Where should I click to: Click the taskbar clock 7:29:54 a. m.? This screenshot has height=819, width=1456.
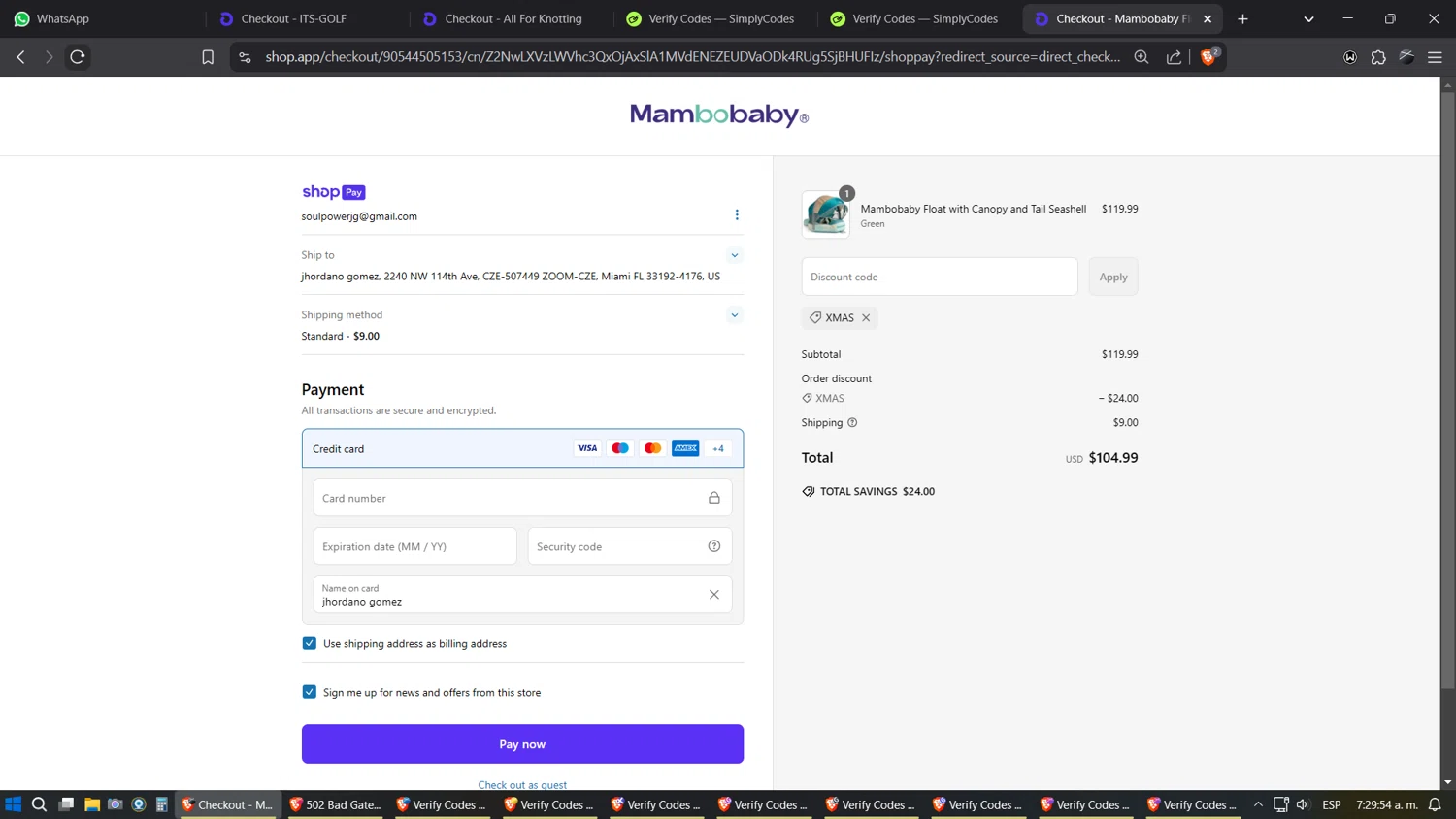(x=1387, y=804)
